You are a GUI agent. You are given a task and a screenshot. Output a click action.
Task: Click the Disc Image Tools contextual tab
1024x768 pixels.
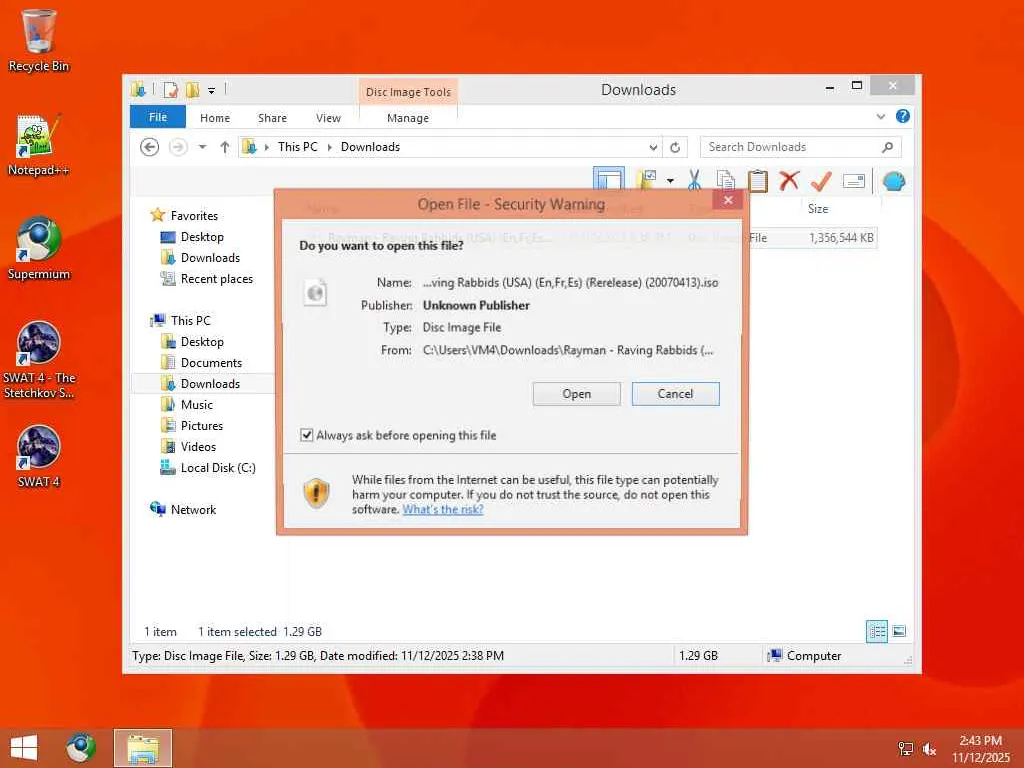408,92
